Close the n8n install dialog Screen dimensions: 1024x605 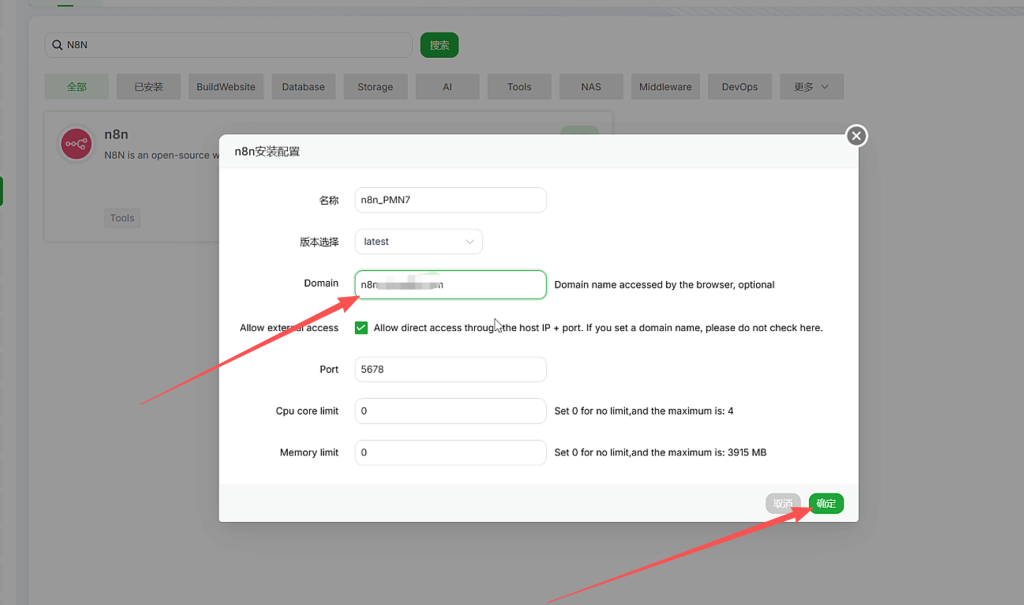(x=856, y=136)
